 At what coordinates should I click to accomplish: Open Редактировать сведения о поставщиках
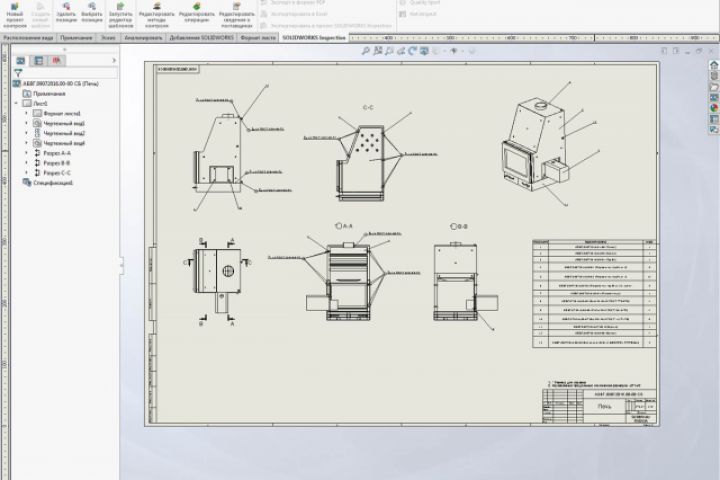coord(236,14)
